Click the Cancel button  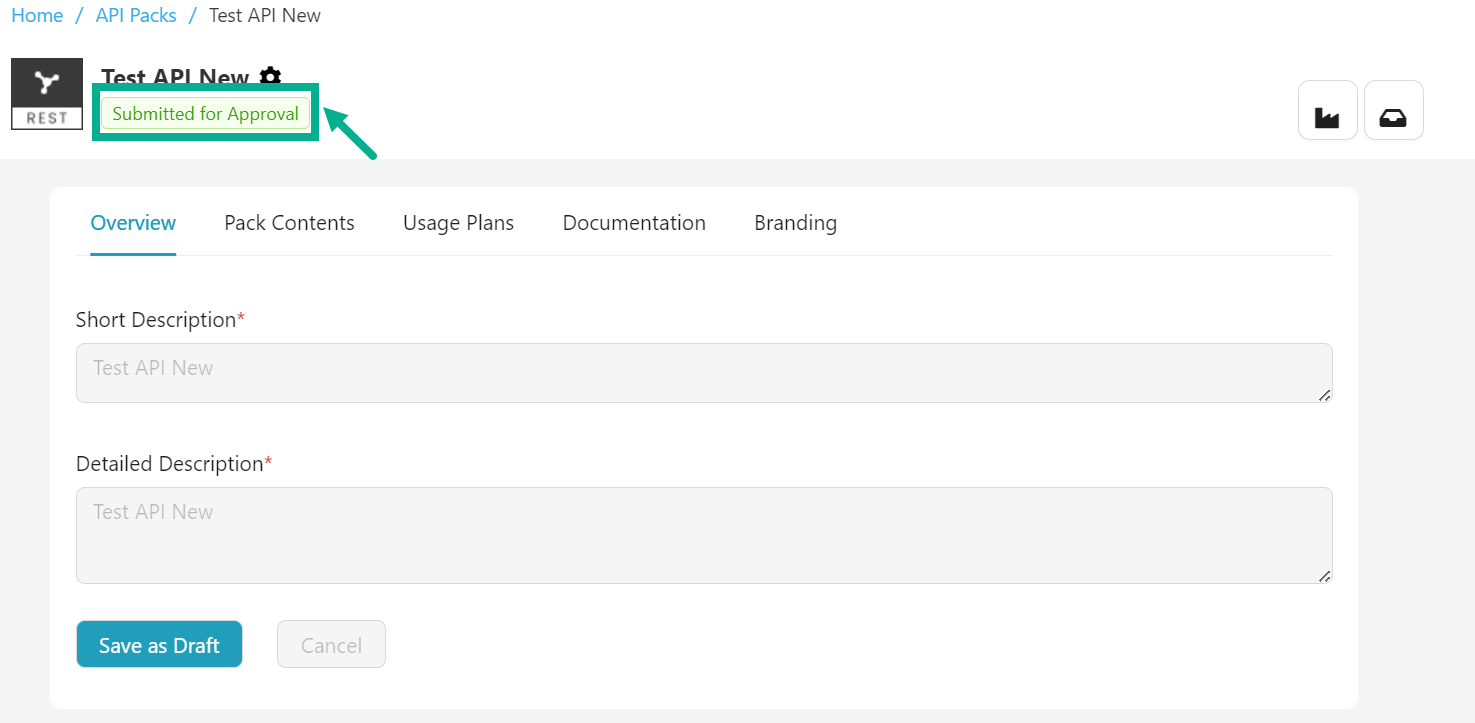click(x=331, y=645)
